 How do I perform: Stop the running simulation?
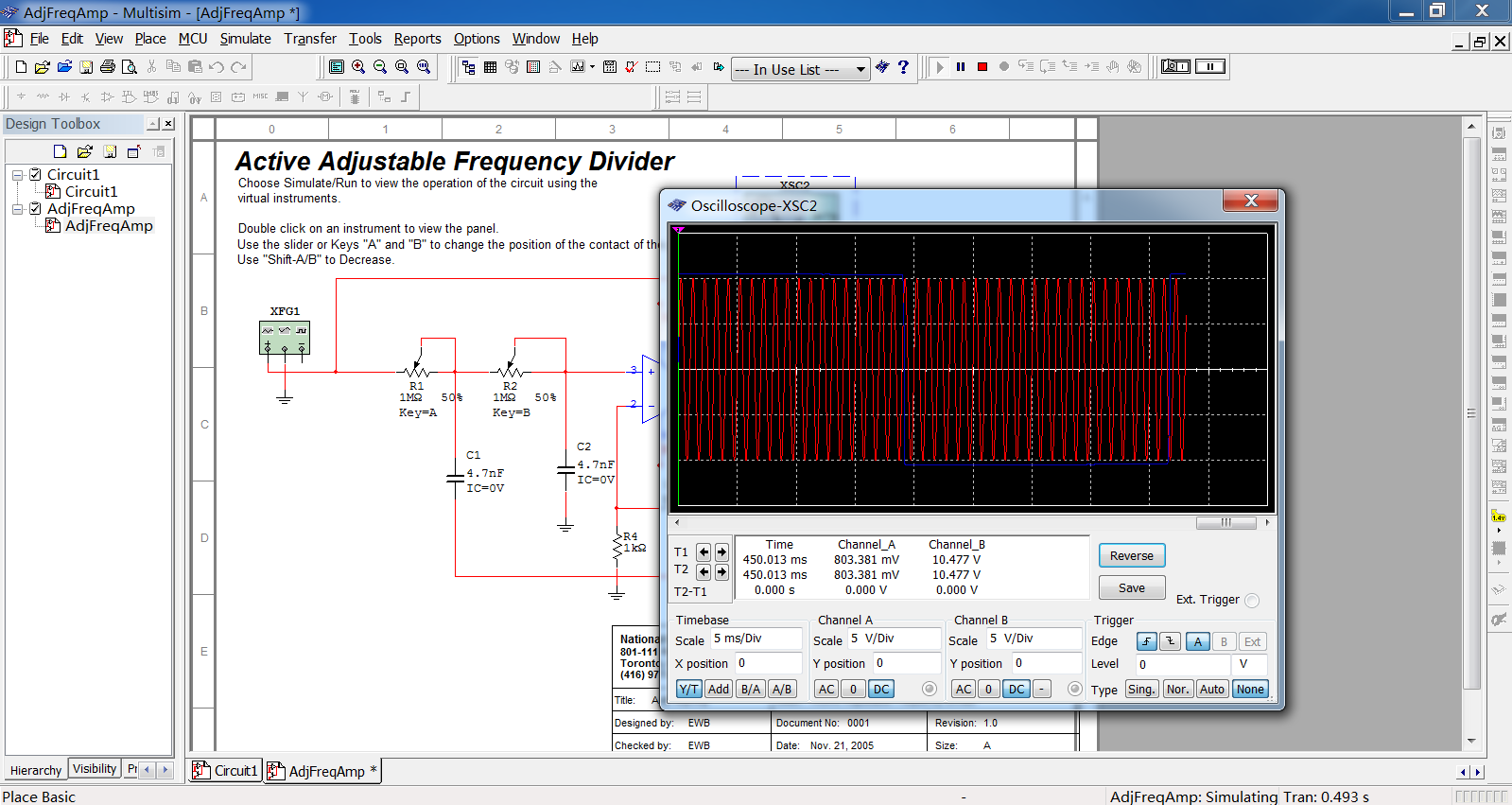click(x=982, y=67)
